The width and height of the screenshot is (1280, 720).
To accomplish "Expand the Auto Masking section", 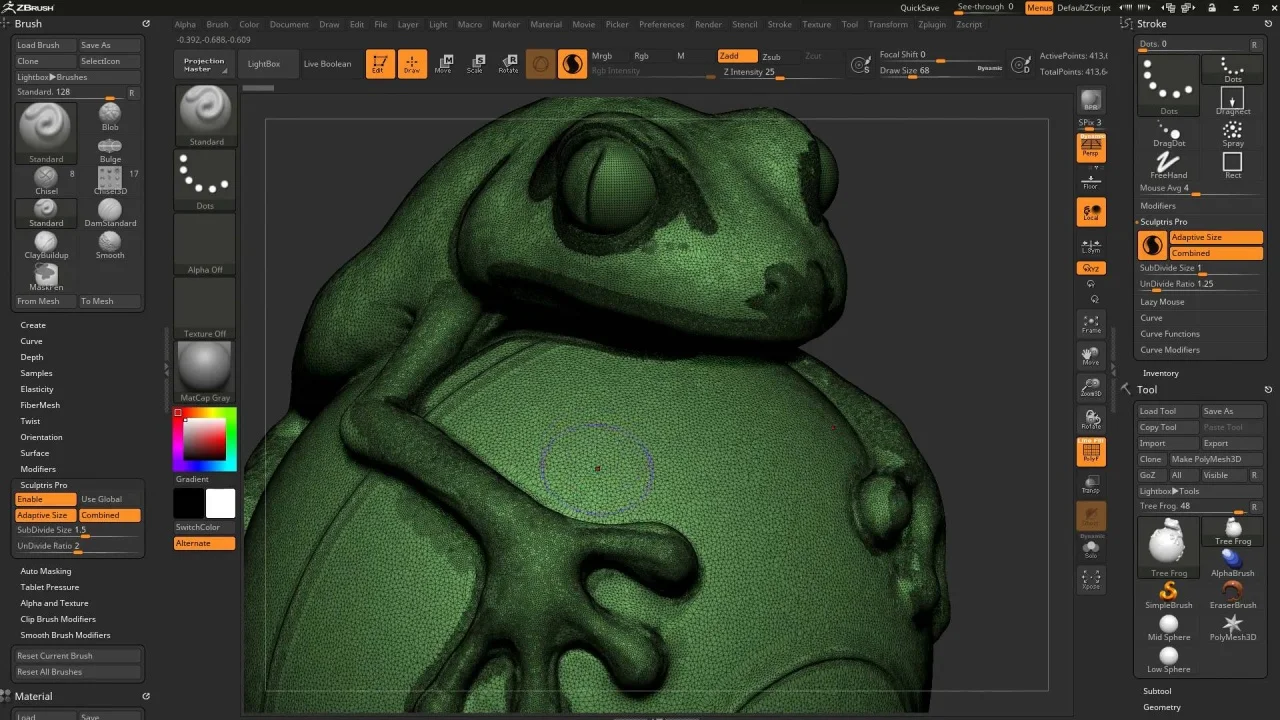I will (x=46, y=571).
